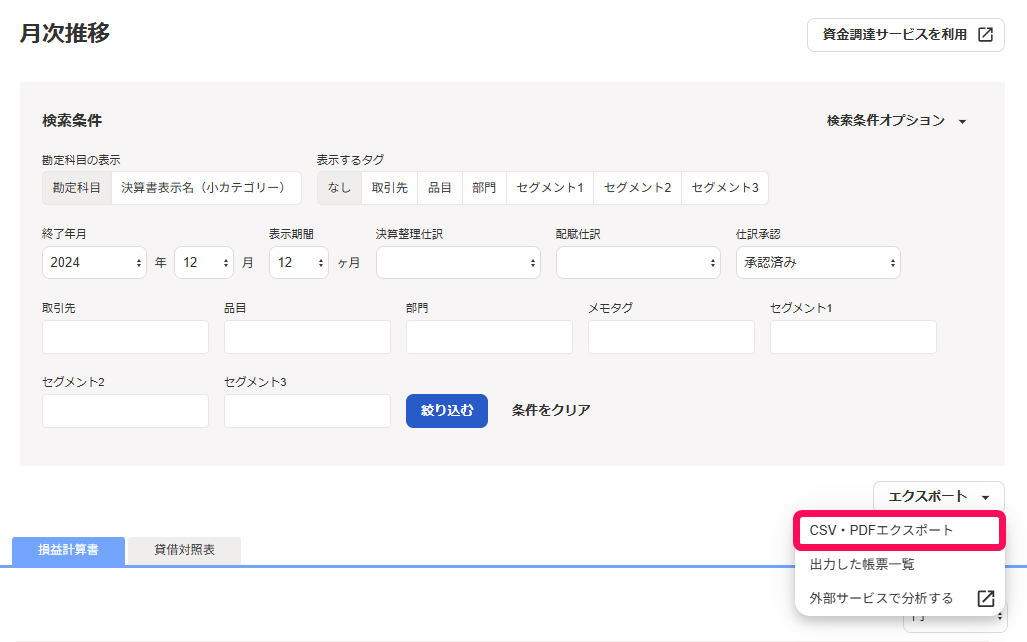Open the 仕訳承認 dropdown showing 承認済み

[817, 263]
